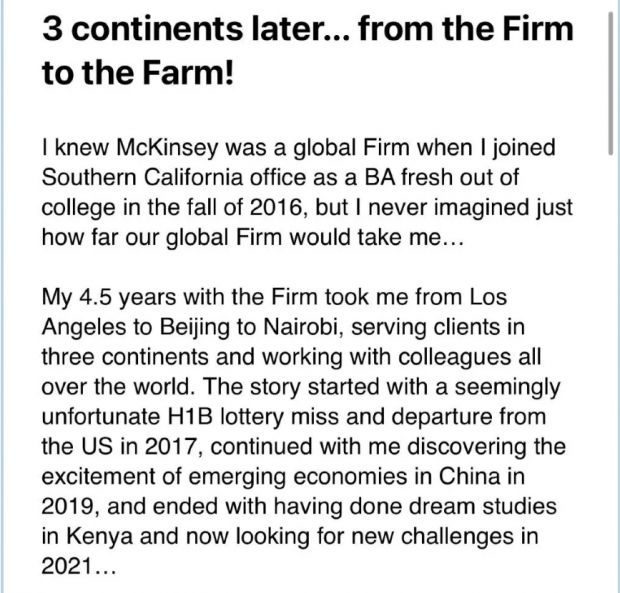This screenshot has height=593, width=620.
Task: Click the vertical scrollbar thumb on the right
Action: pos(611,84)
